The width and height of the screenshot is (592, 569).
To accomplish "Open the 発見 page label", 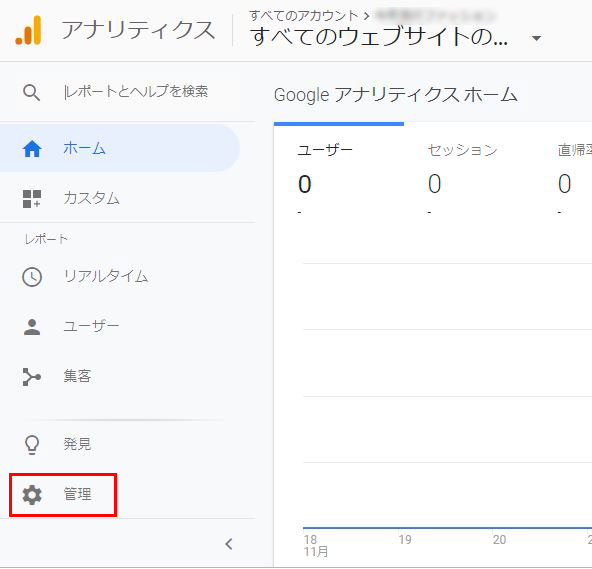I will pyautogui.click(x=77, y=444).
